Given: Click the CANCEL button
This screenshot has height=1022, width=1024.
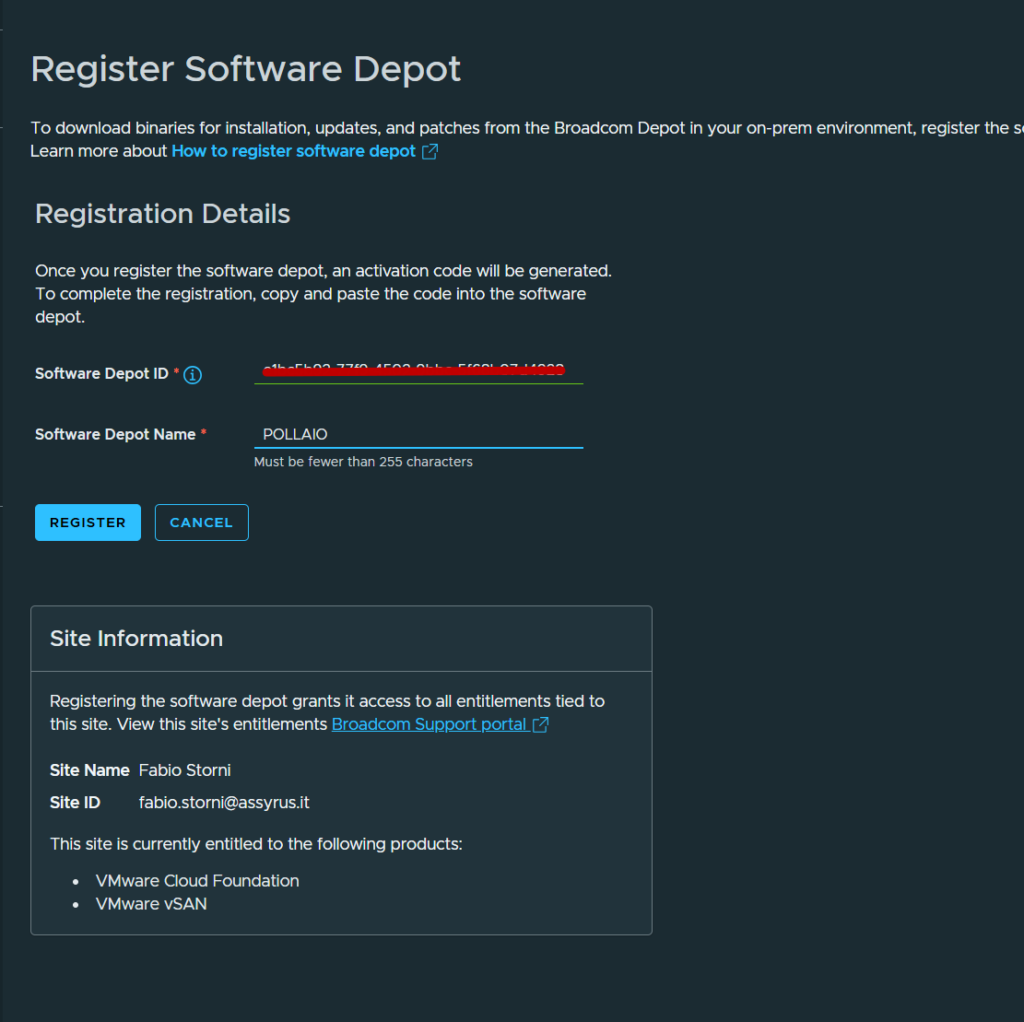Looking at the screenshot, I should [202, 522].
